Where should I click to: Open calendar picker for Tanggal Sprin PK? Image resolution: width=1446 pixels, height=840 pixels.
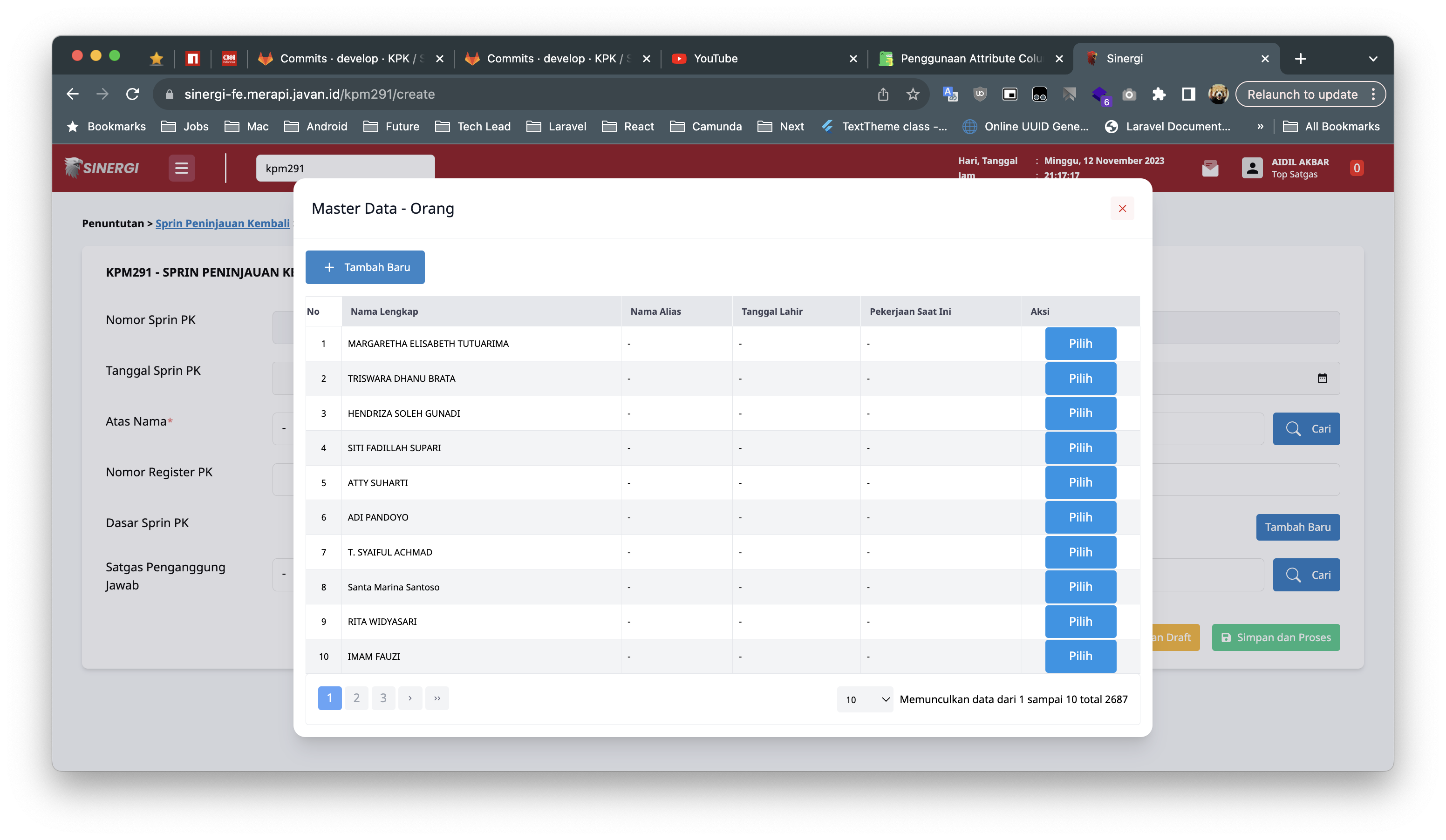click(1322, 378)
